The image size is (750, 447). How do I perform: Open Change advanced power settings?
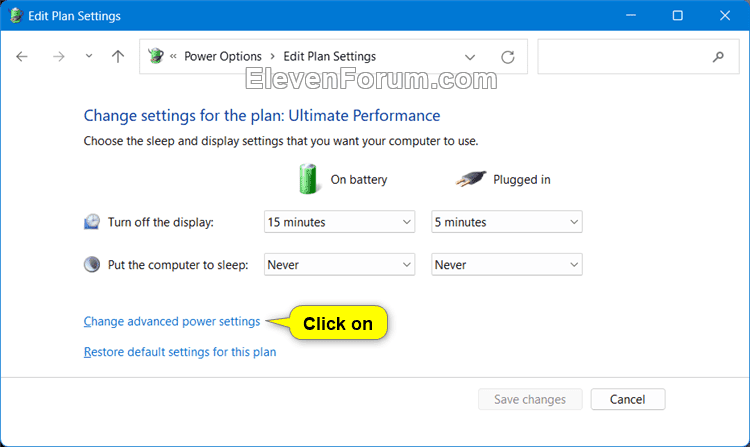pyautogui.click(x=172, y=321)
